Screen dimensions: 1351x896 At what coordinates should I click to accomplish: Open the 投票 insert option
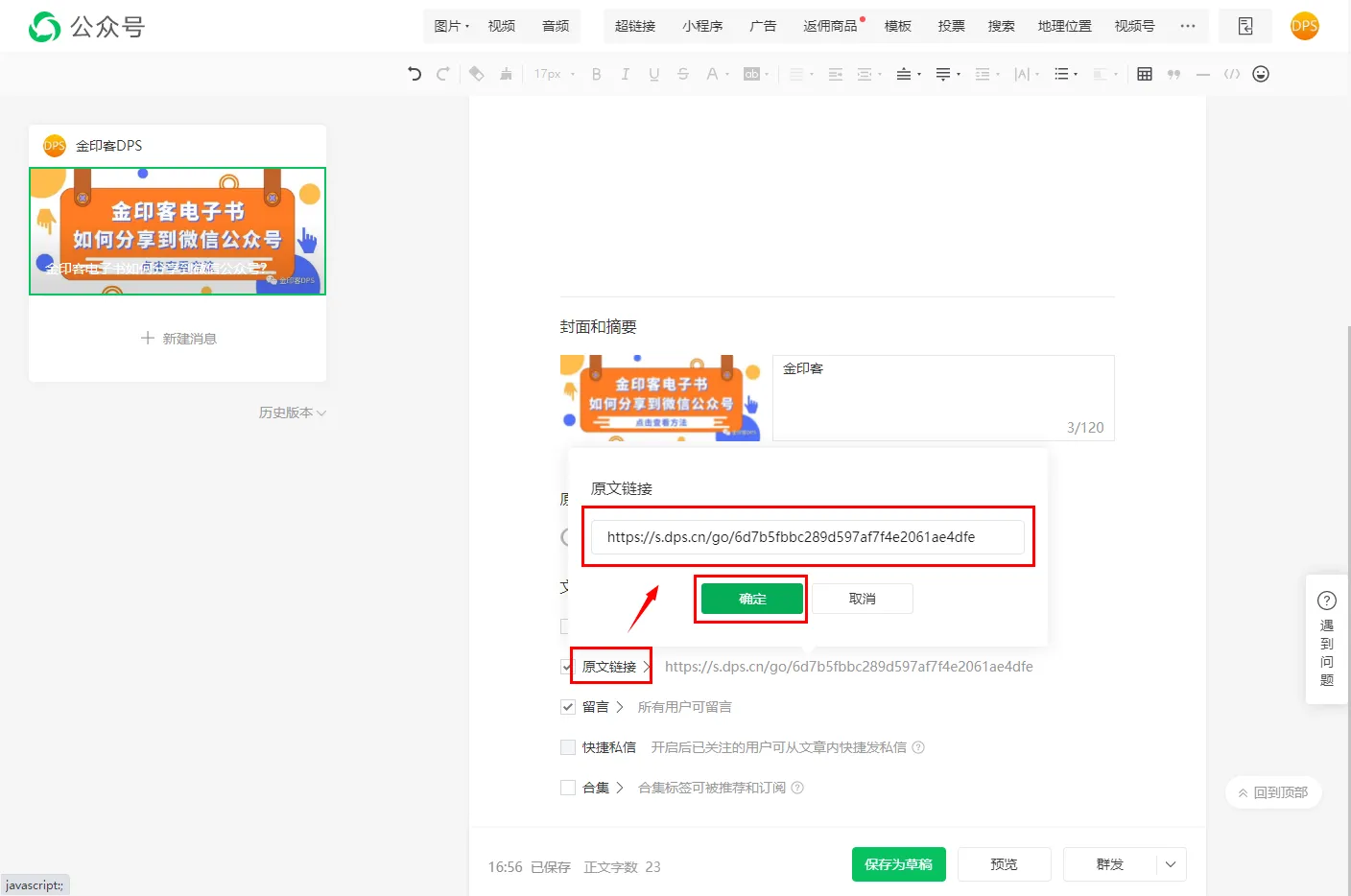(951, 26)
